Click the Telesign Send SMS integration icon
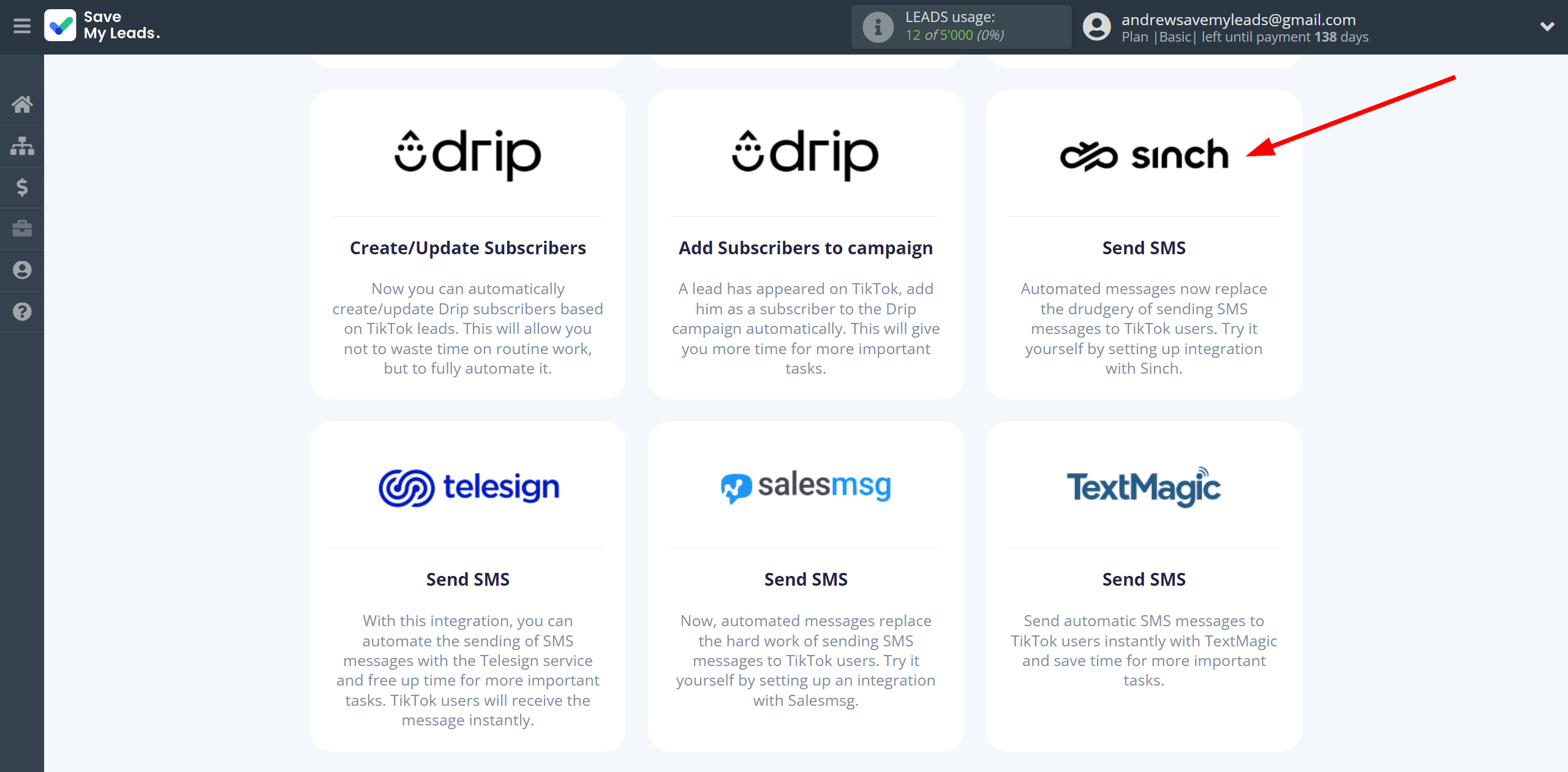Screen dimensions: 1568x772 tap(469, 487)
